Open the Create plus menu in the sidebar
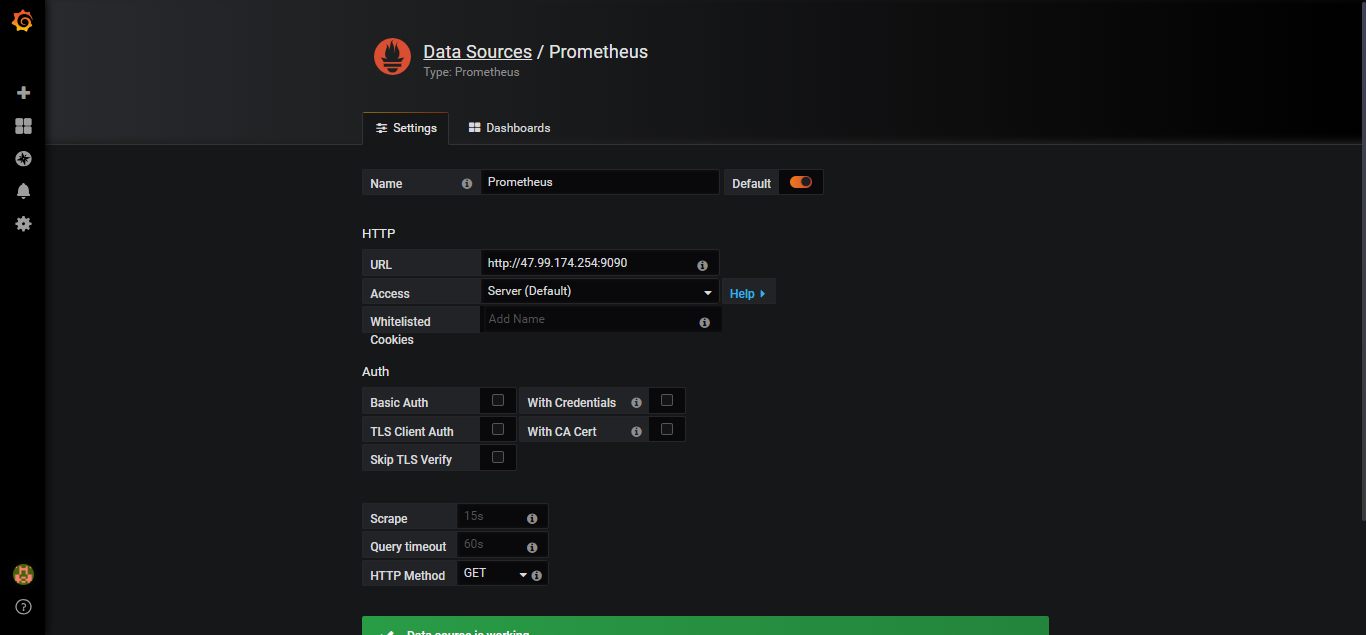1366x635 pixels. pos(23,93)
